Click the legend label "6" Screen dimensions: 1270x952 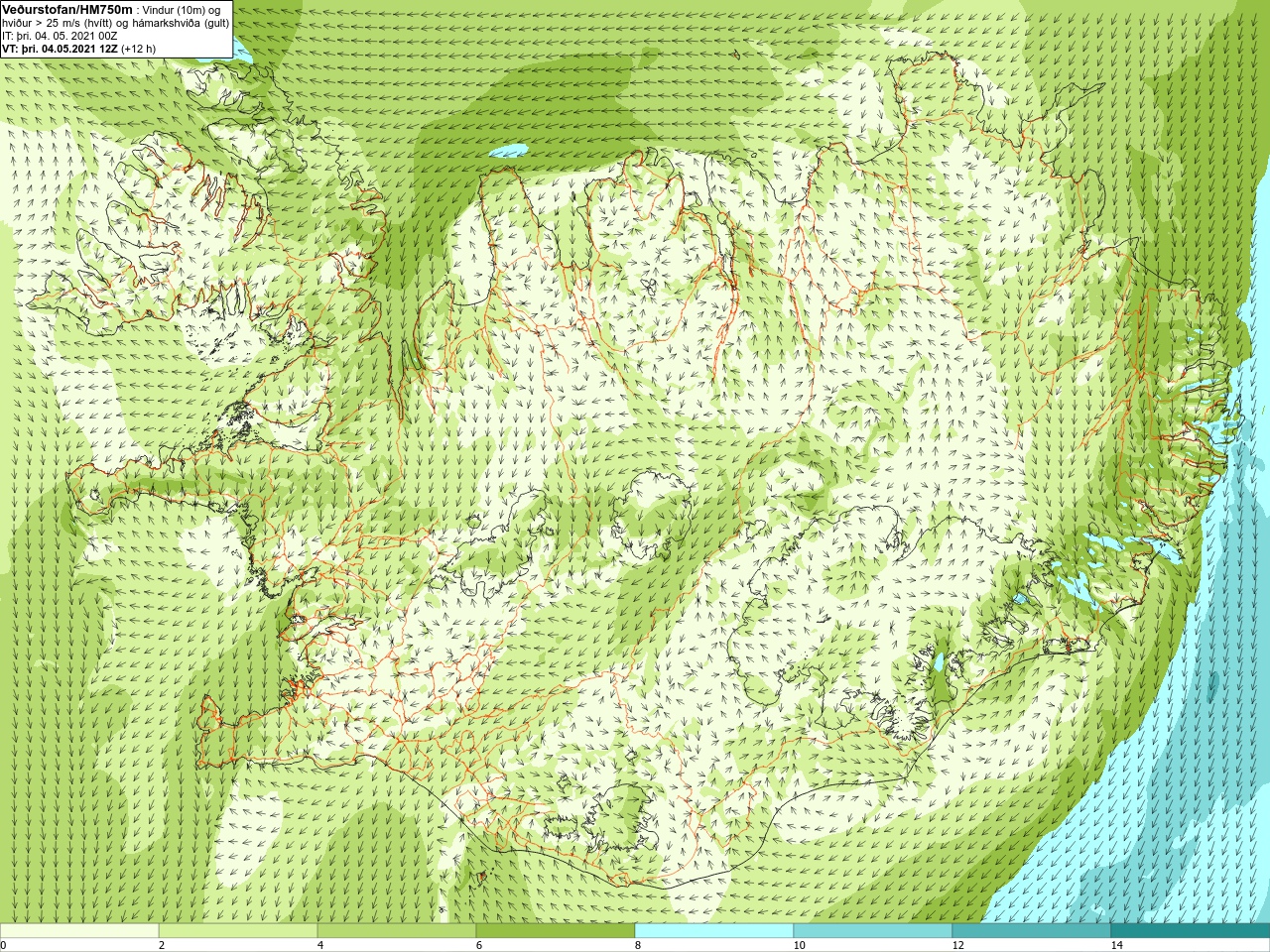click(479, 945)
